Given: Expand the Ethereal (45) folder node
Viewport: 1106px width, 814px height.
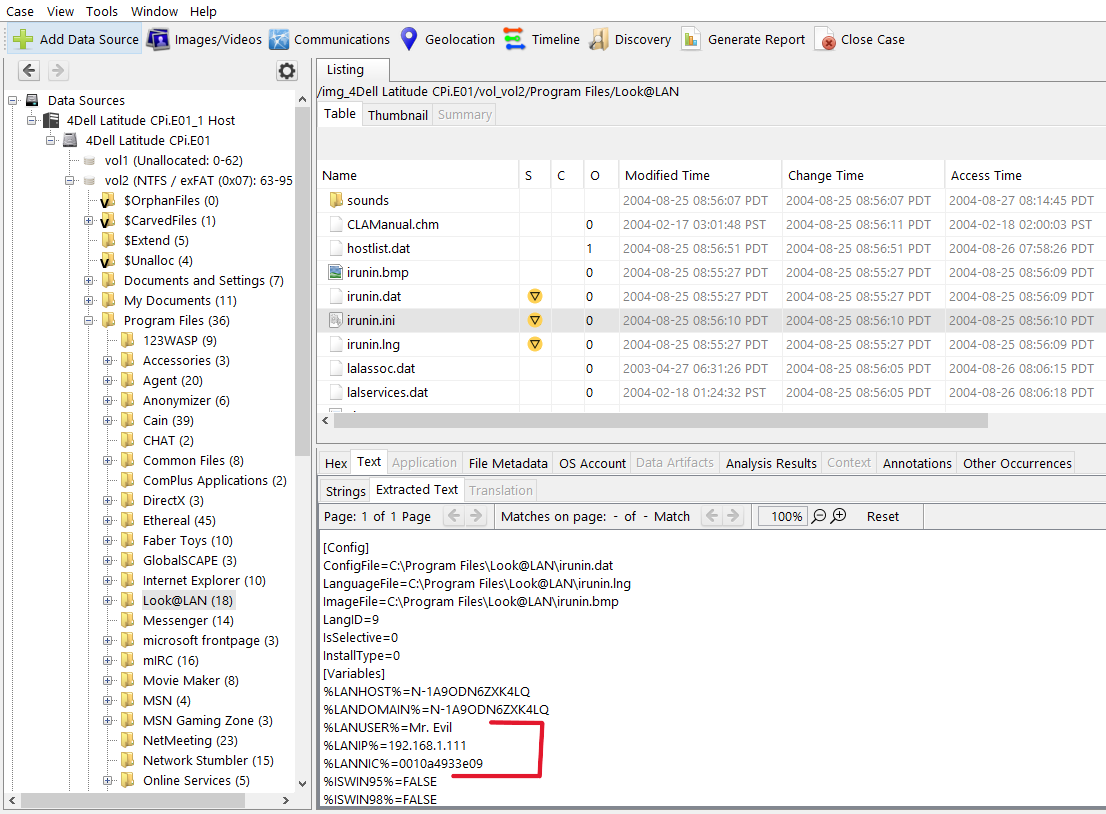Looking at the screenshot, I should (108, 521).
